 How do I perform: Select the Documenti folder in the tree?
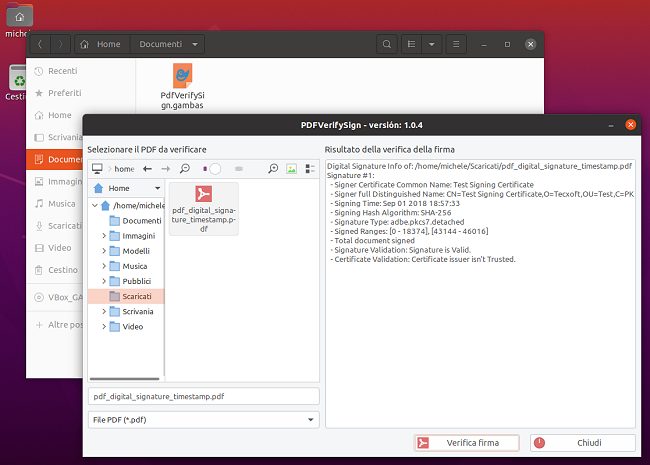click(x=141, y=221)
